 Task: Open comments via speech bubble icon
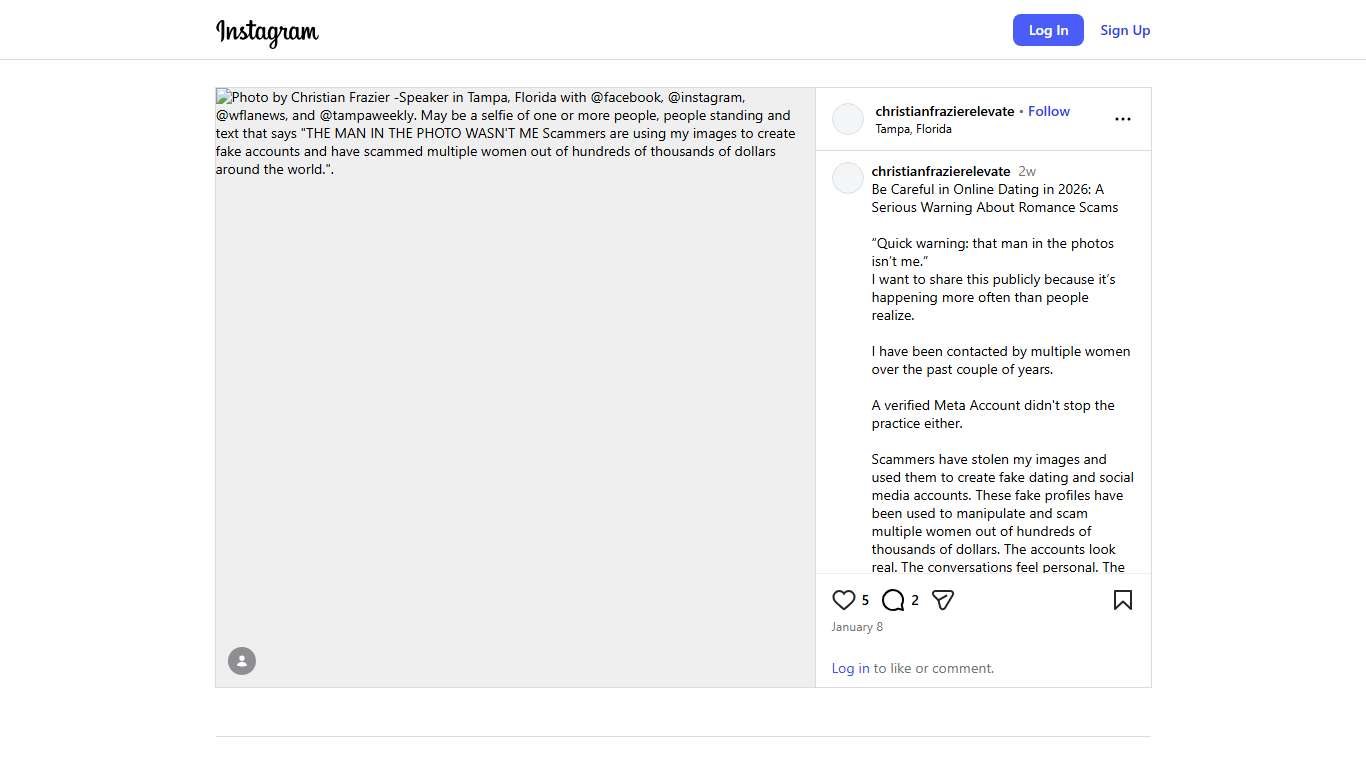coord(893,600)
